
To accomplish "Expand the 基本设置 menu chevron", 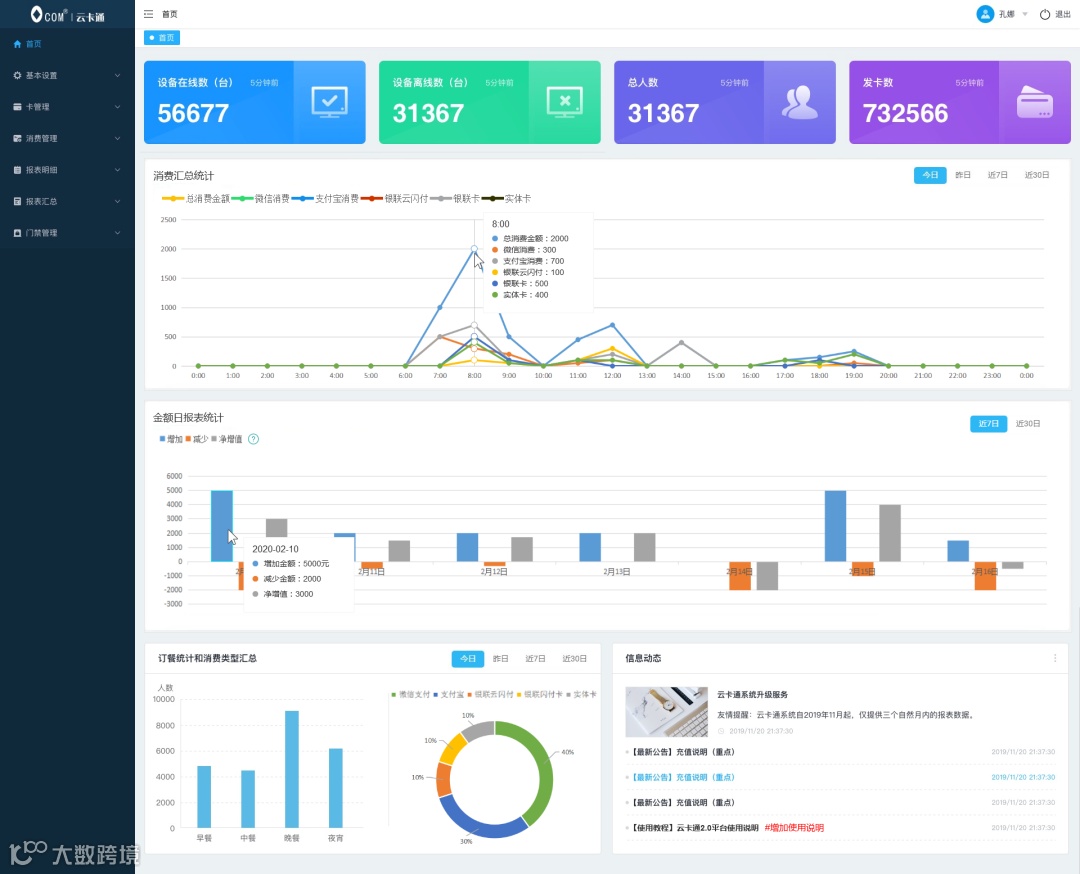I will (117, 75).
